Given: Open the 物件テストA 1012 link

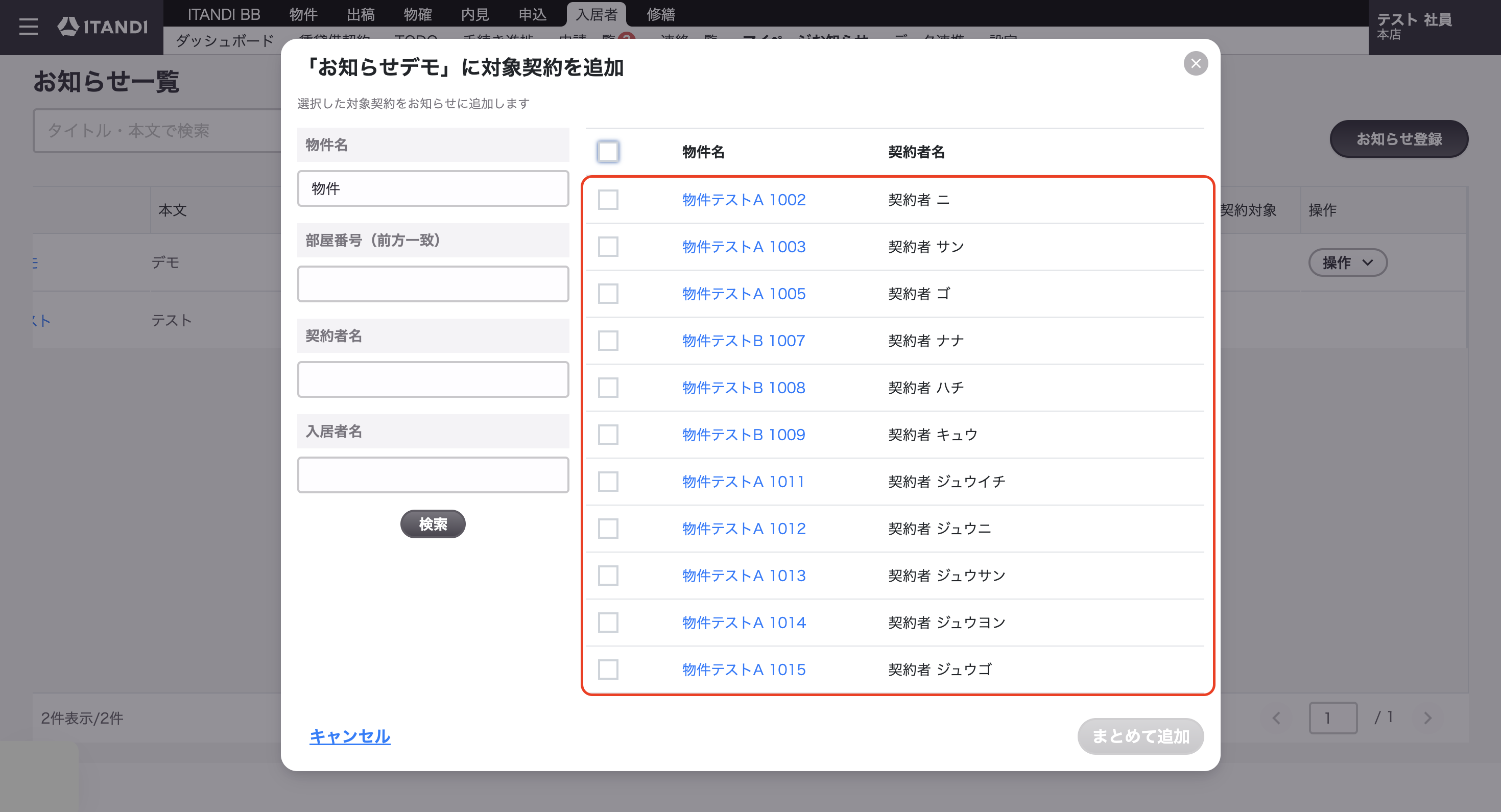Looking at the screenshot, I should (x=744, y=529).
